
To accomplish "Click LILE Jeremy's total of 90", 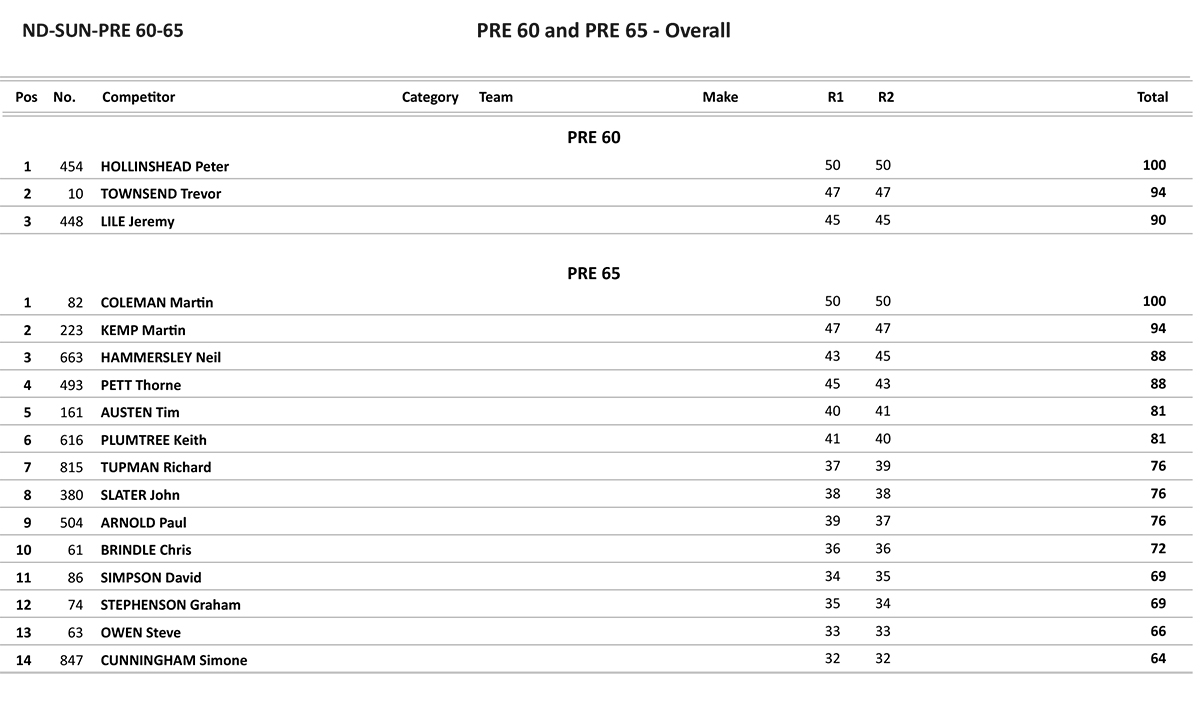I will click(x=1158, y=221).
